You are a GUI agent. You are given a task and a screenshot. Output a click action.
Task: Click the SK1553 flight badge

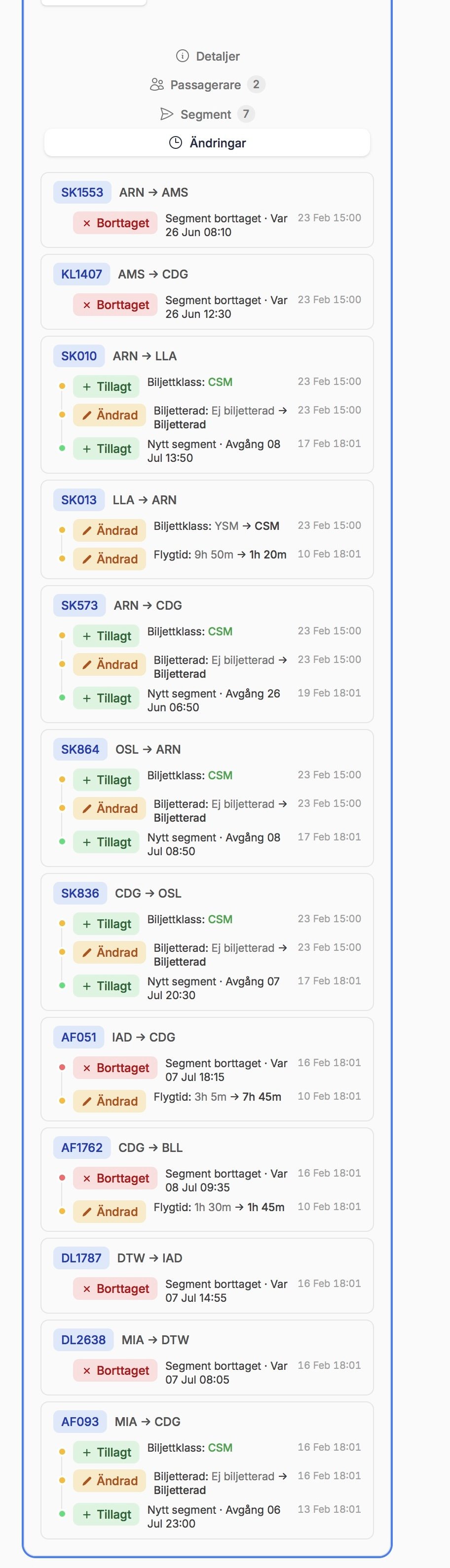point(82,192)
